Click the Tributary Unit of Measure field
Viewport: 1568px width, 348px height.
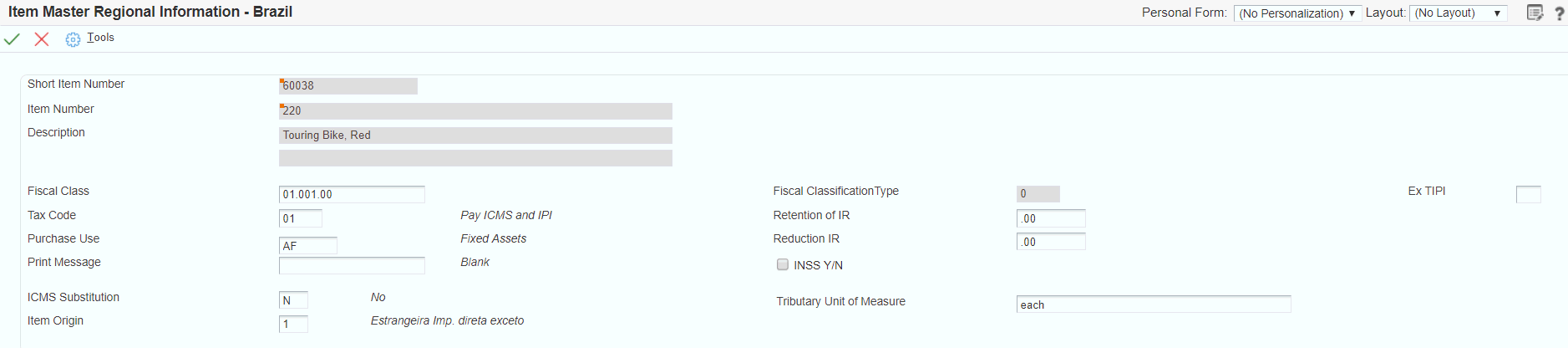(x=1153, y=304)
